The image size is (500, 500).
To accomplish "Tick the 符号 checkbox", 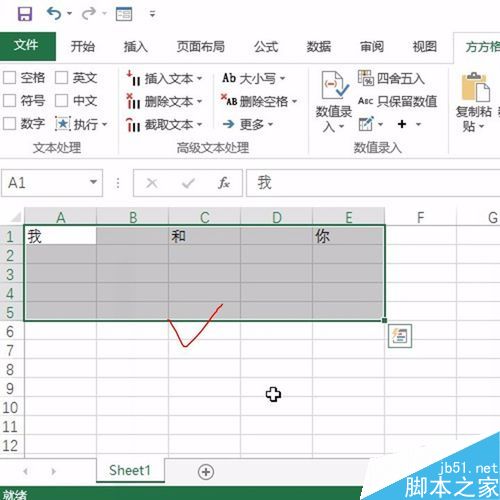I will coord(9,101).
